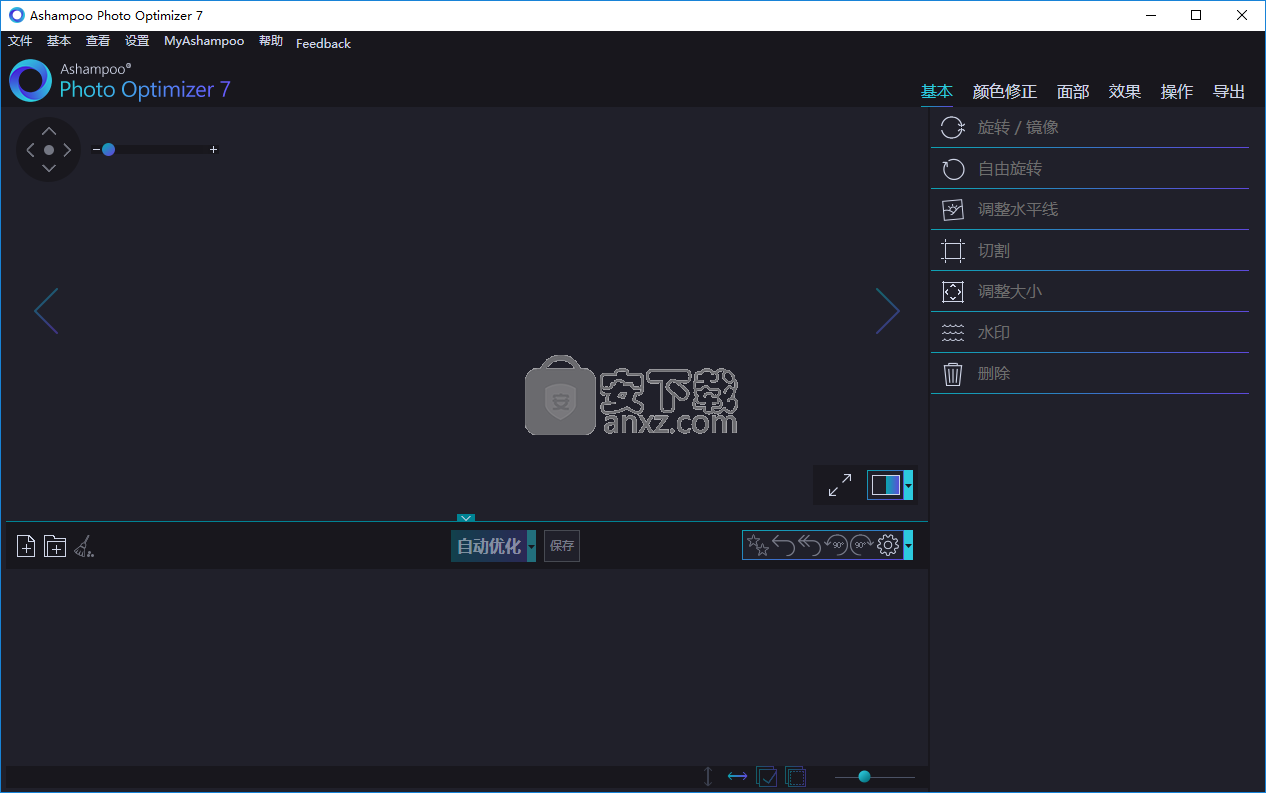Screen dimensions: 1266x793
Task: Pan up with navigation pad arrow
Action: (49, 131)
